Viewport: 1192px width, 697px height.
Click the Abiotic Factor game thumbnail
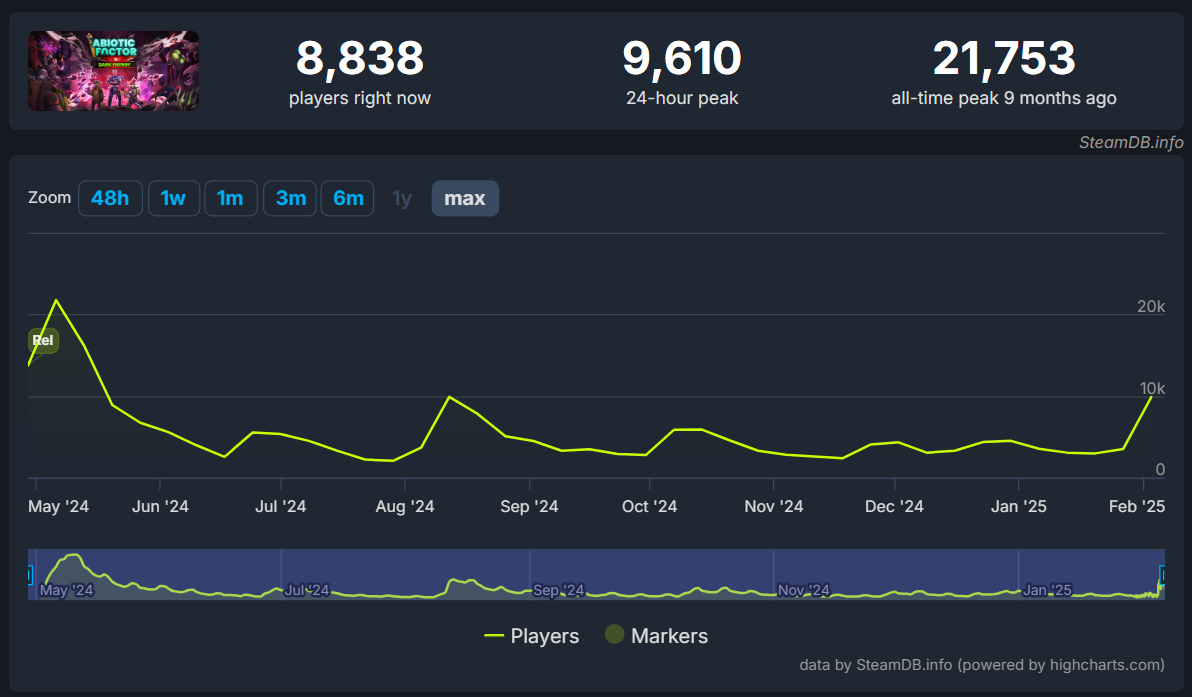pyautogui.click(x=113, y=71)
